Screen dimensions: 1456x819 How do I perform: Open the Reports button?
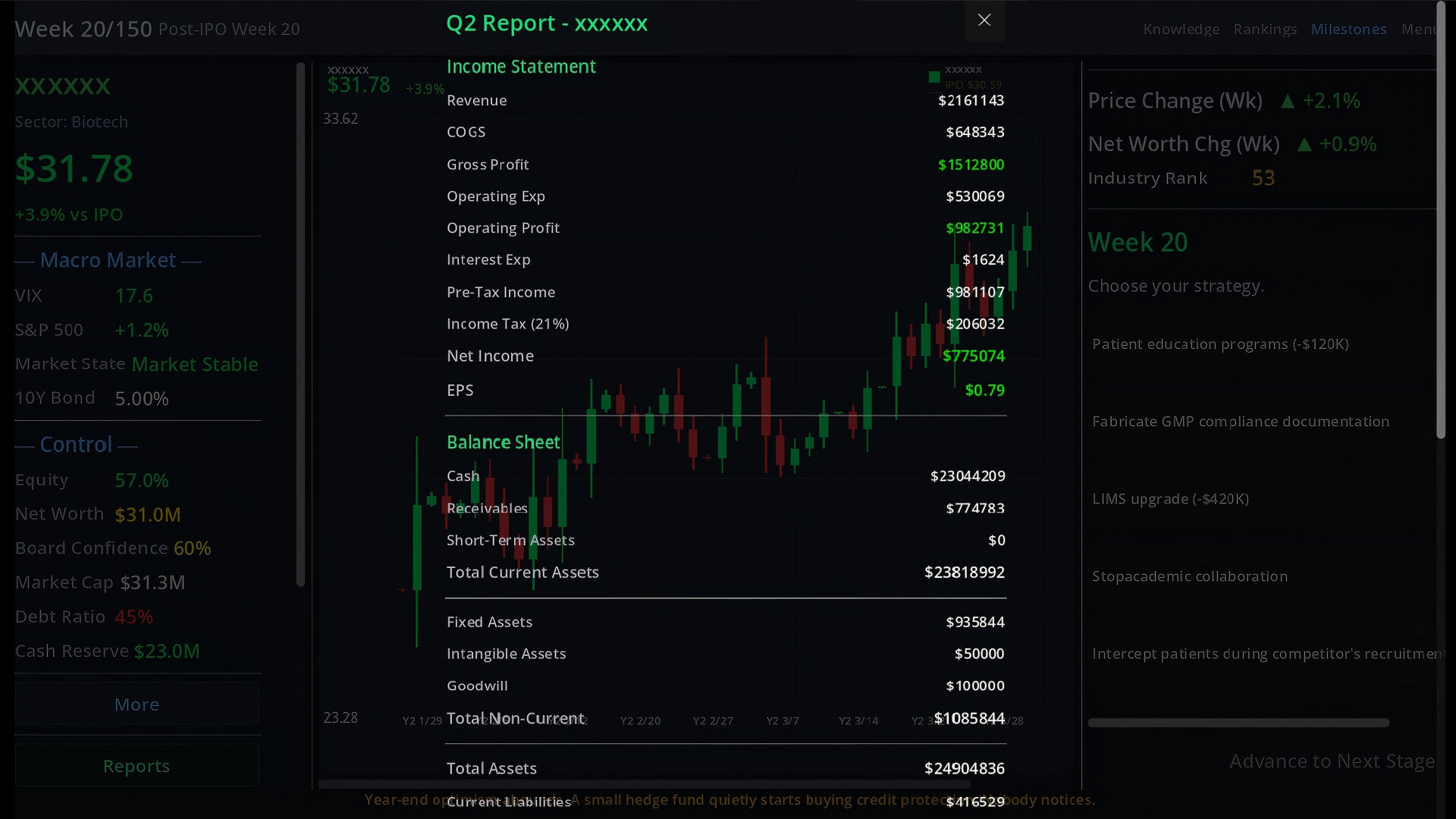(137, 766)
